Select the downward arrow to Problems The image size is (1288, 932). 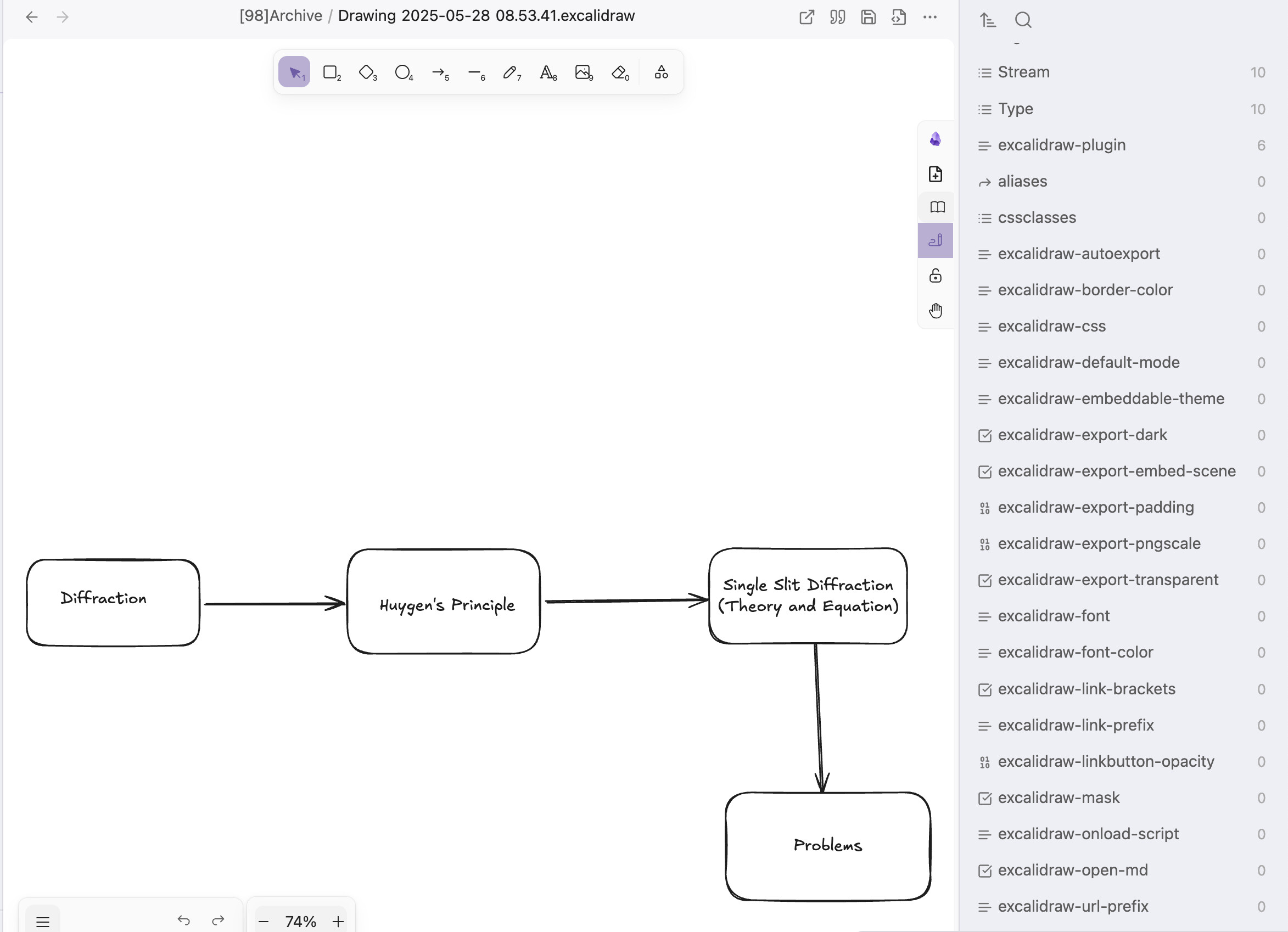click(x=819, y=717)
